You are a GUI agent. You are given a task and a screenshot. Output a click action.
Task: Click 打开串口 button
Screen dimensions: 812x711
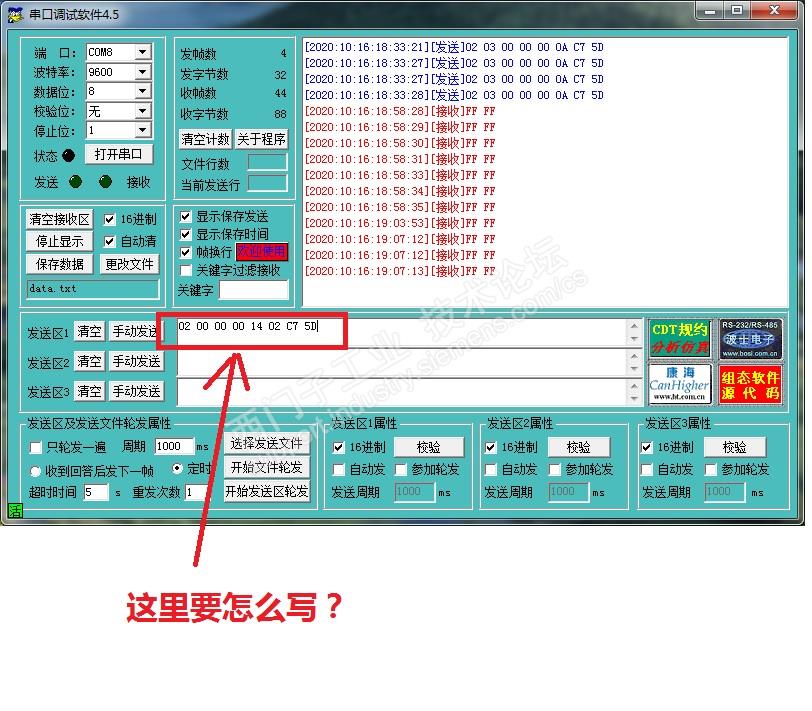[x=119, y=154]
